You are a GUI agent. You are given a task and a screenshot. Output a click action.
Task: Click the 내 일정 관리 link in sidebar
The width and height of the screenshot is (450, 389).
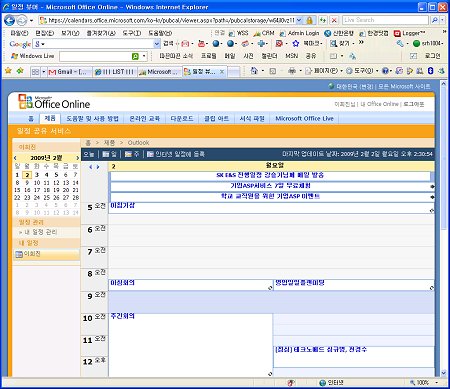click(x=40, y=232)
